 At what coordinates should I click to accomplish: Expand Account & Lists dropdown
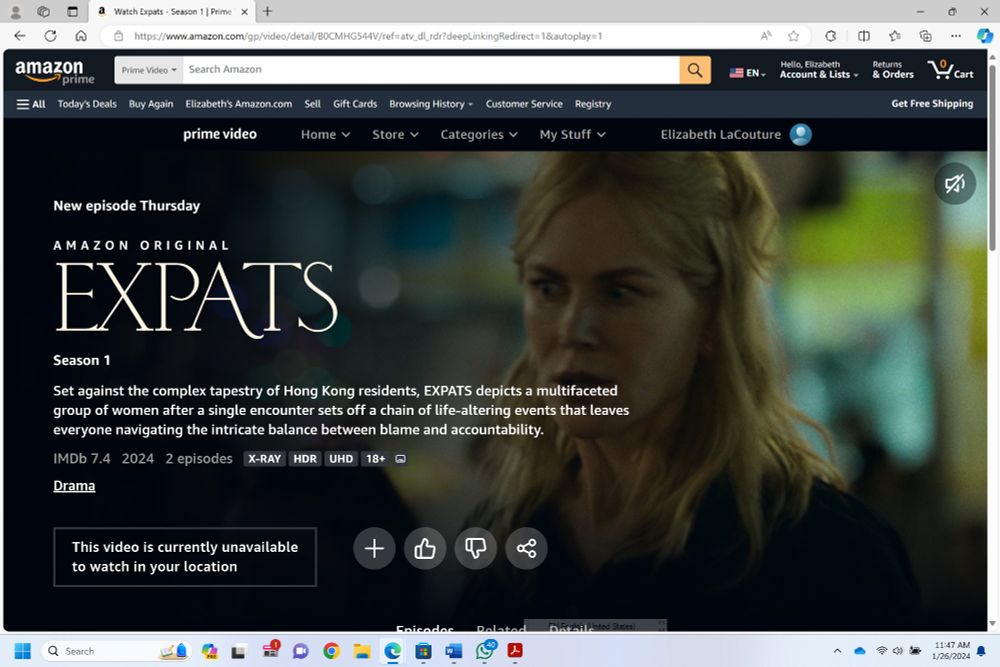point(819,70)
